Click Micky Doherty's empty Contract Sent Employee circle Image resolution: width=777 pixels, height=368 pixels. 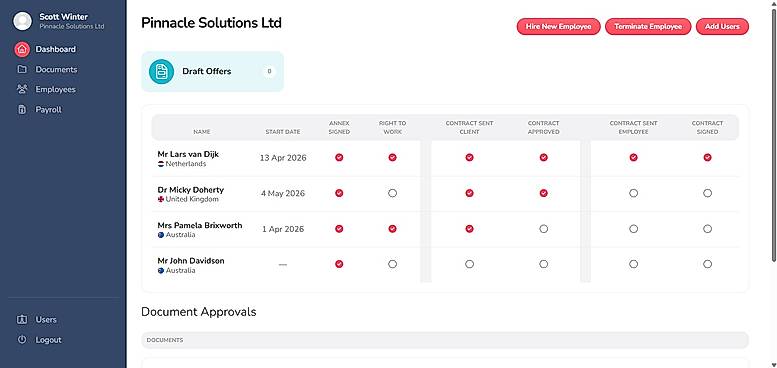click(x=633, y=193)
